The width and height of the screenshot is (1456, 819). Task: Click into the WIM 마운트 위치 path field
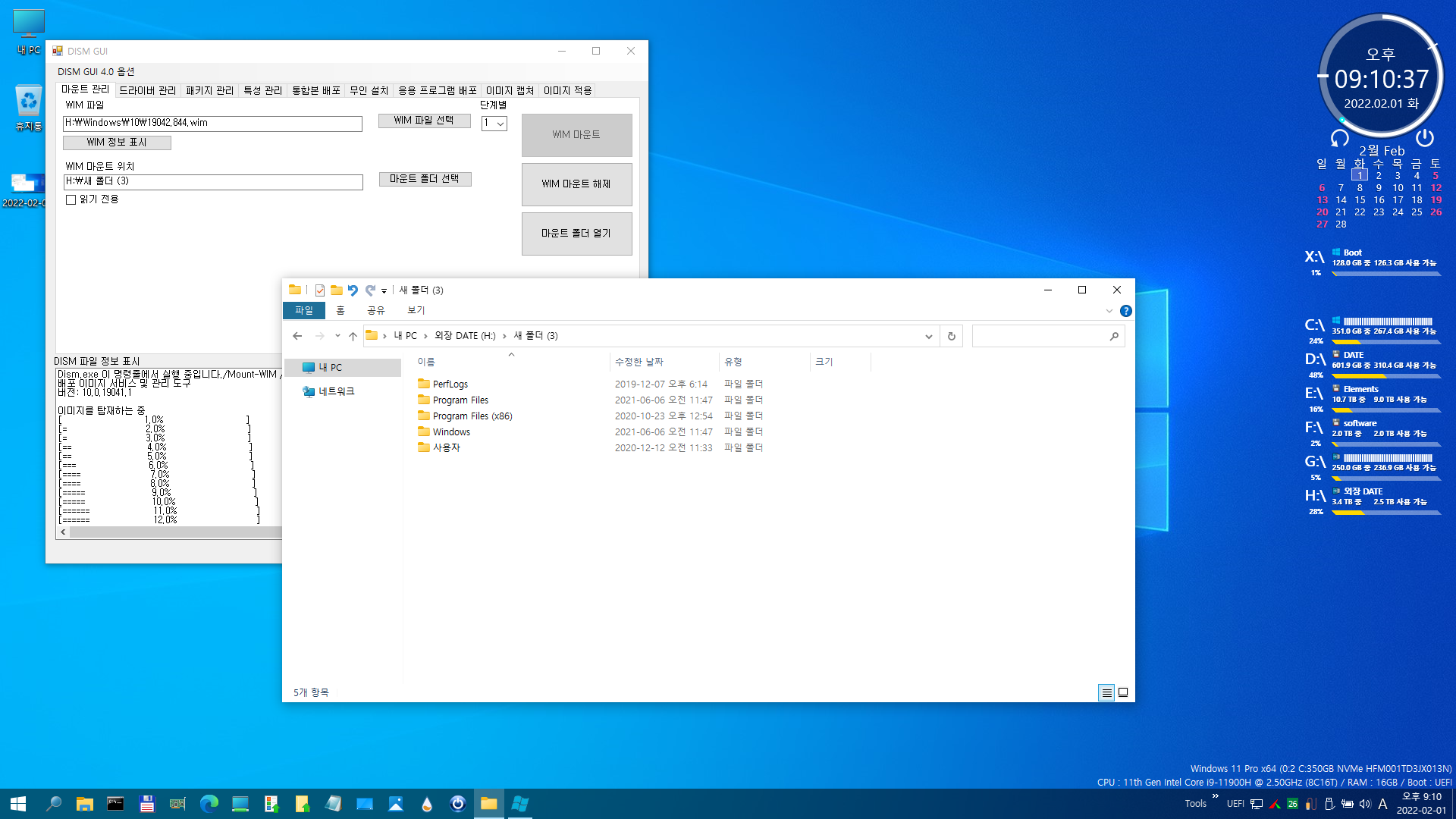213,182
